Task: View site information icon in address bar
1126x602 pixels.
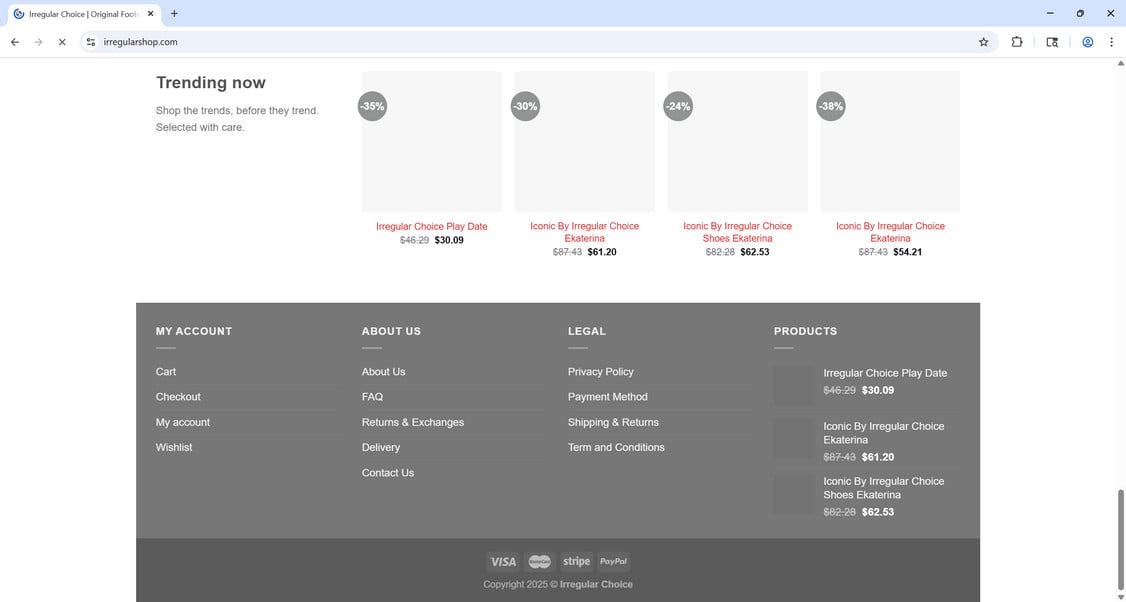Action: pos(90,42)
